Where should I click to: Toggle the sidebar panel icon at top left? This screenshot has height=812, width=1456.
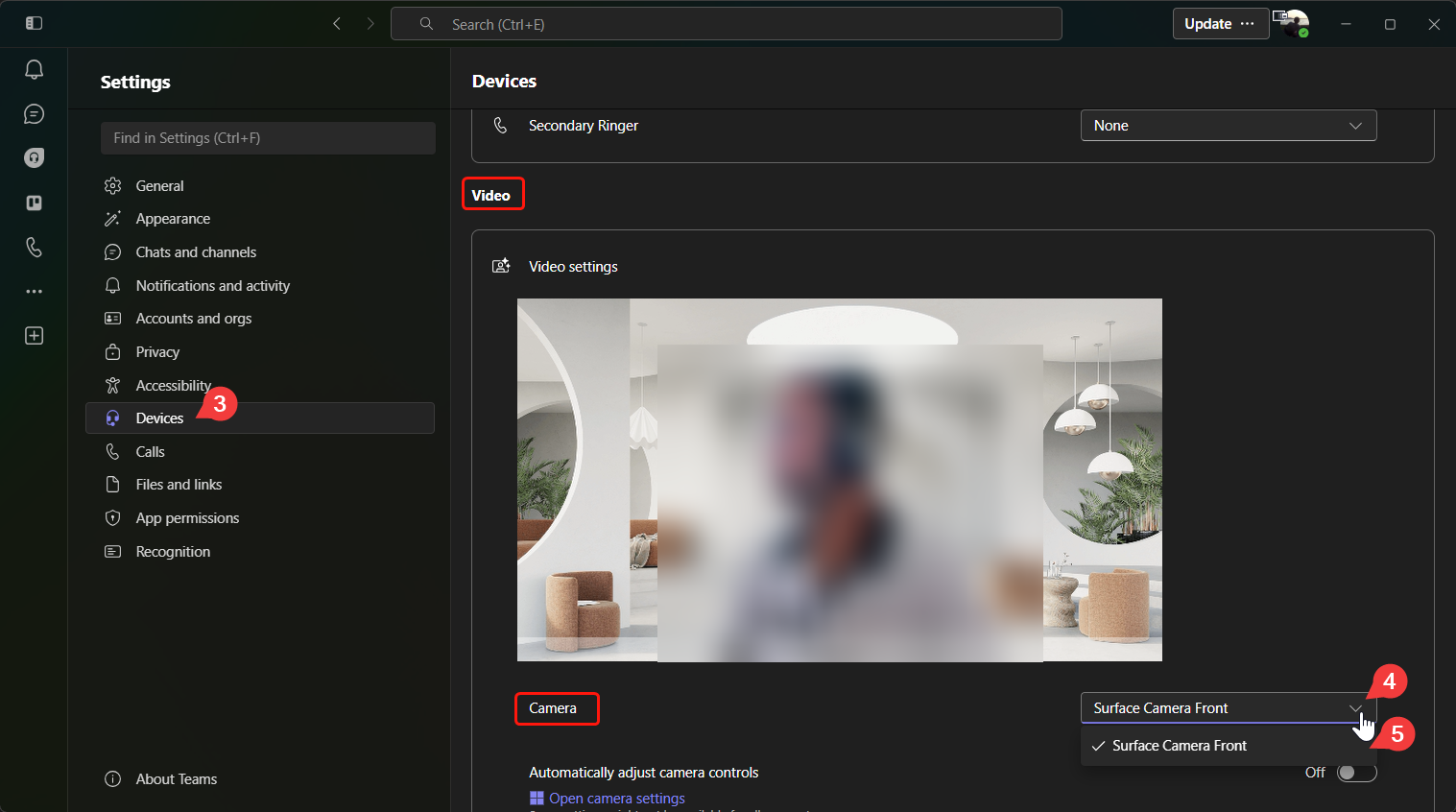coord(34,23)
